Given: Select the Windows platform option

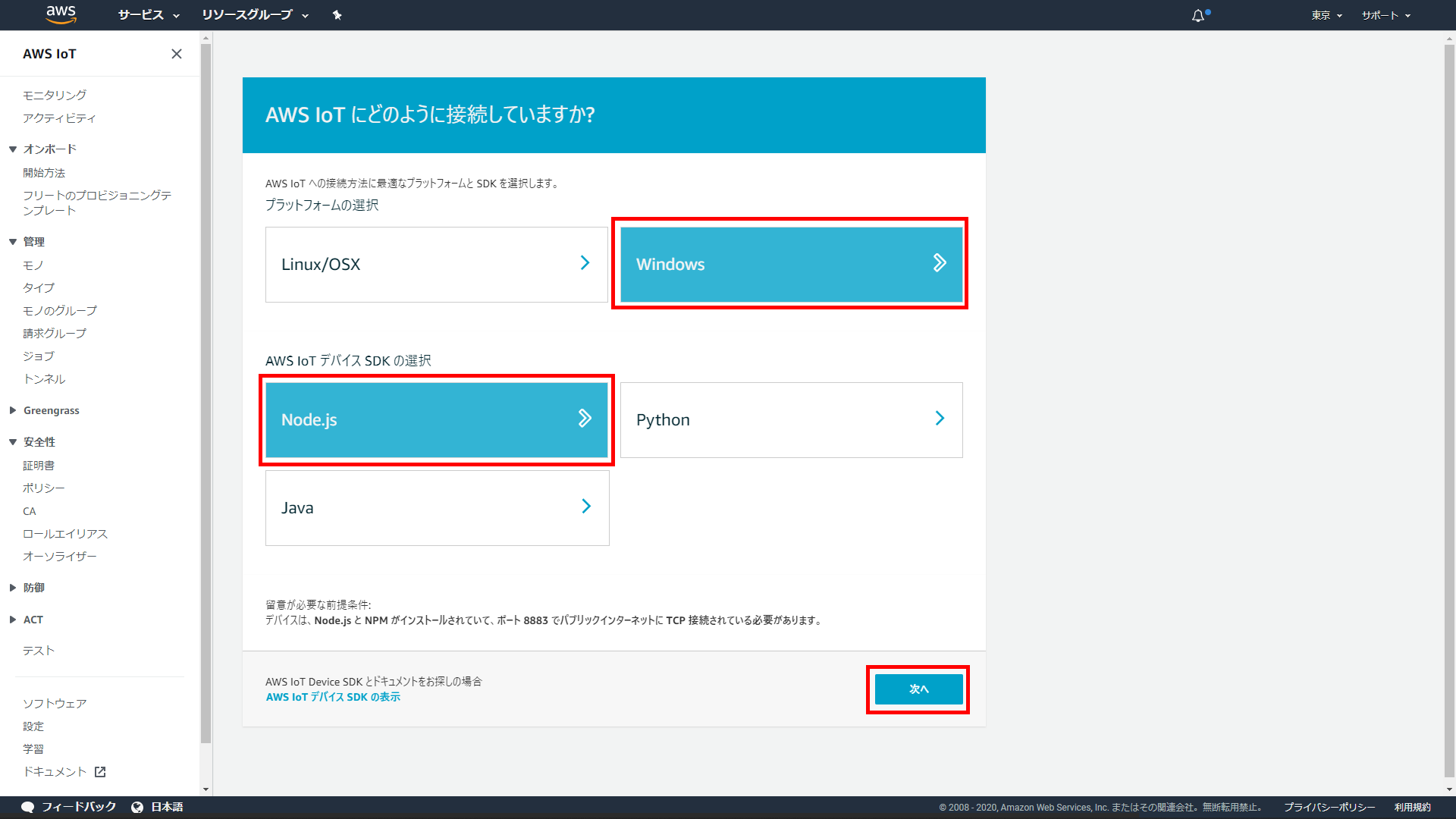Looking at the screenshot, I should point(791,264).
